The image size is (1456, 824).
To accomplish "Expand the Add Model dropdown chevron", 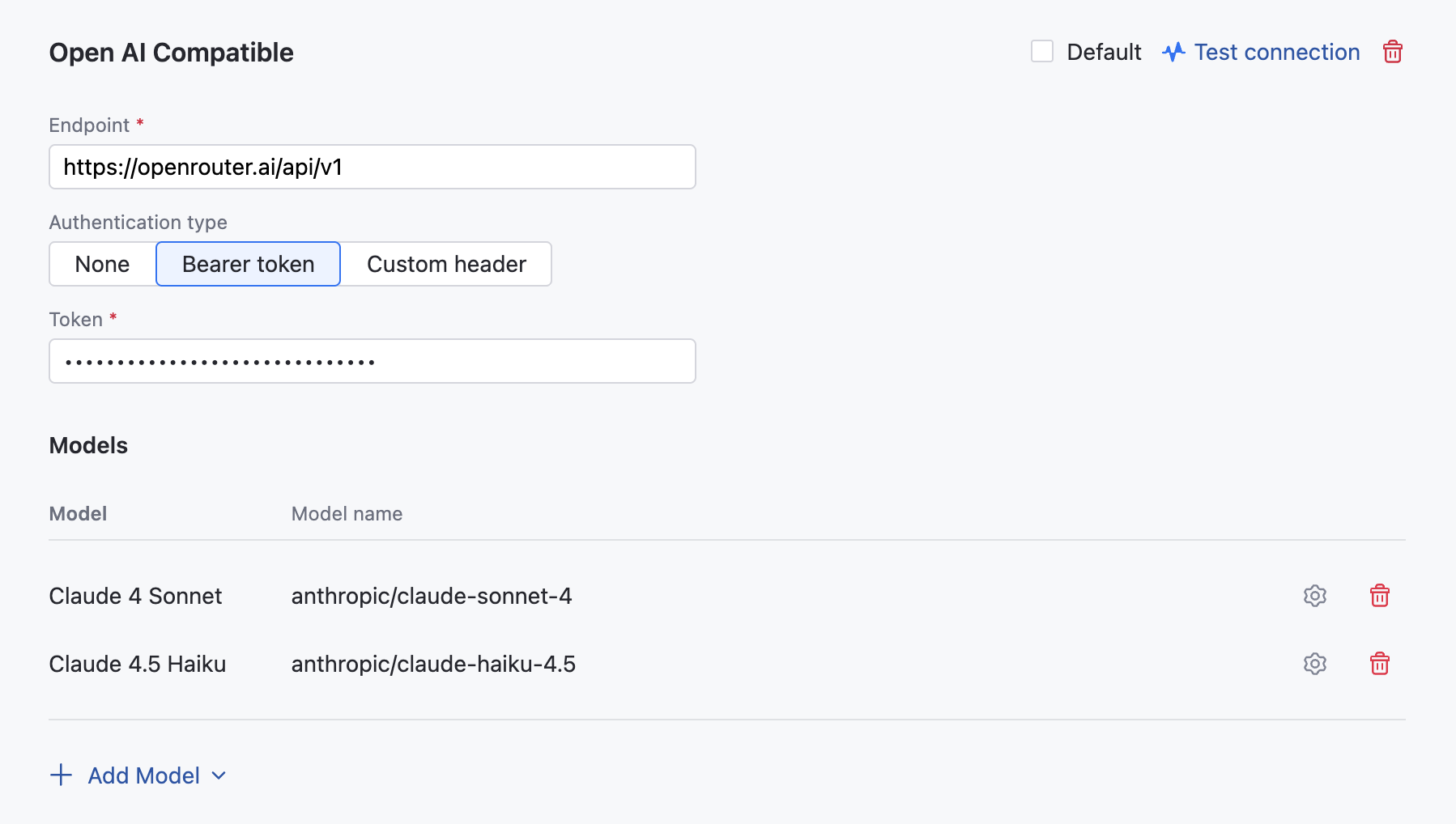I will coord(218,775).
